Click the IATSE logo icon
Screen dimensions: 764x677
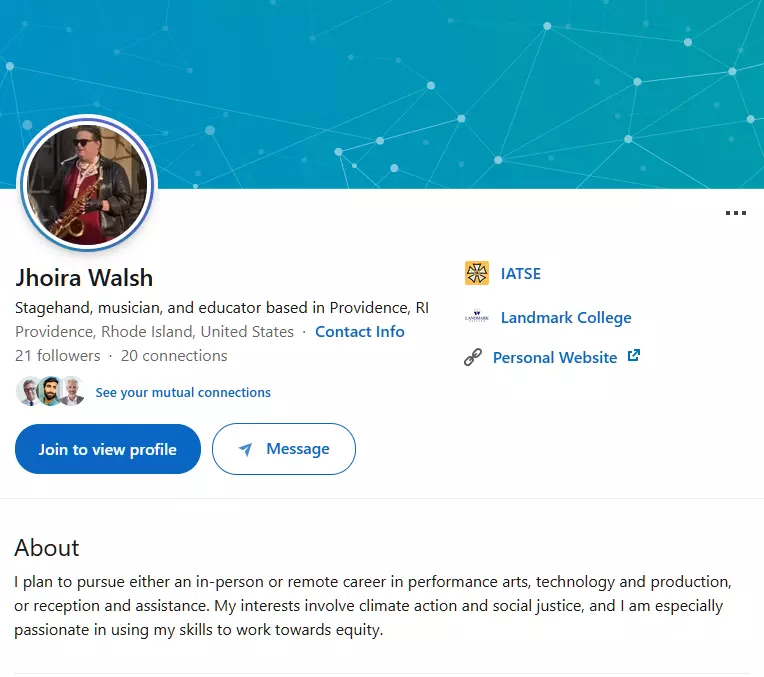coord(477,273)
